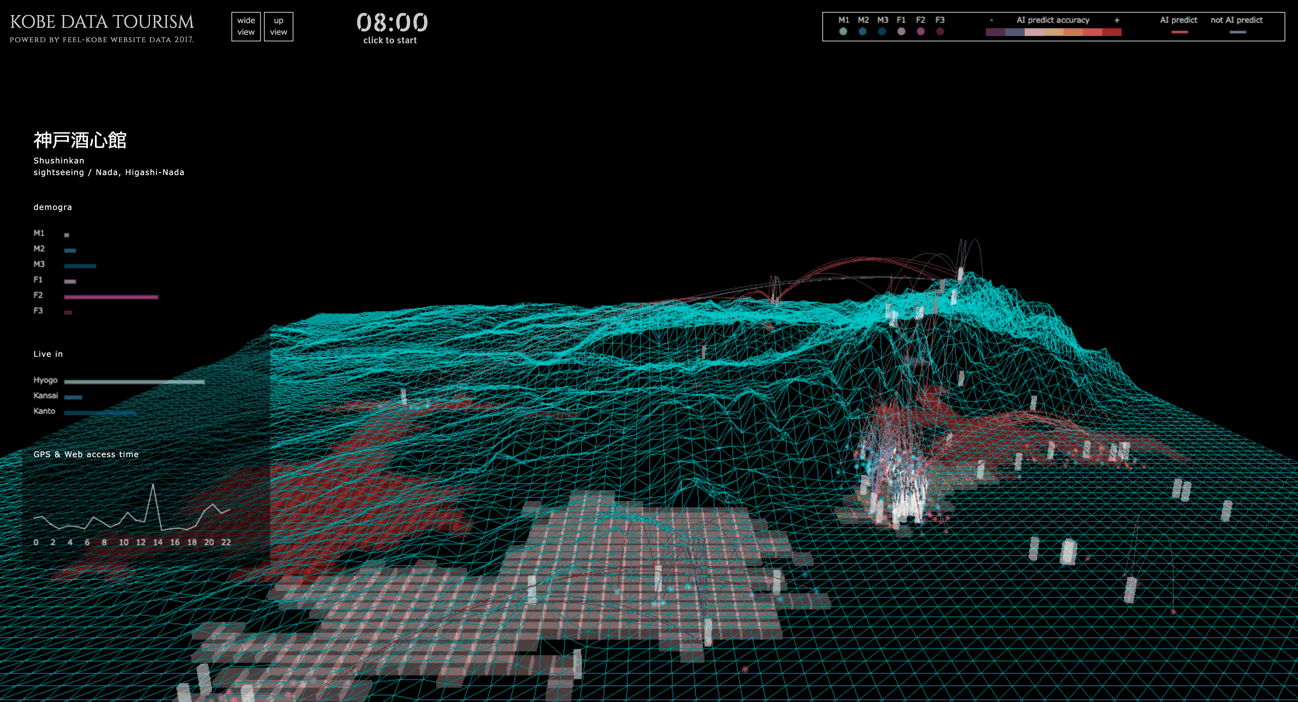Click the M3 legend dot

(x=882, y=32)
